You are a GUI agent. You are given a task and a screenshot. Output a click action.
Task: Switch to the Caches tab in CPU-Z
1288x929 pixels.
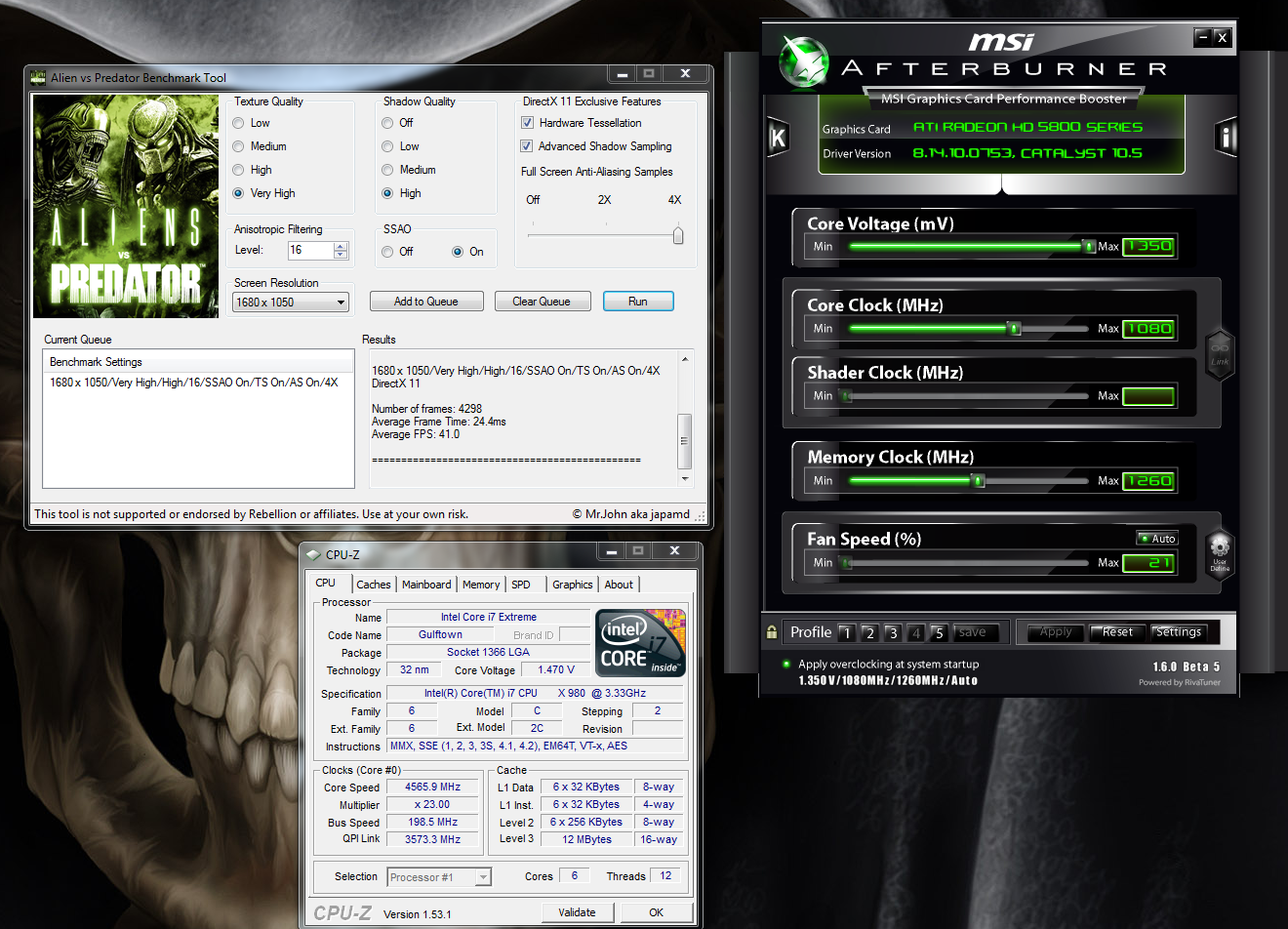pos(374,585)
